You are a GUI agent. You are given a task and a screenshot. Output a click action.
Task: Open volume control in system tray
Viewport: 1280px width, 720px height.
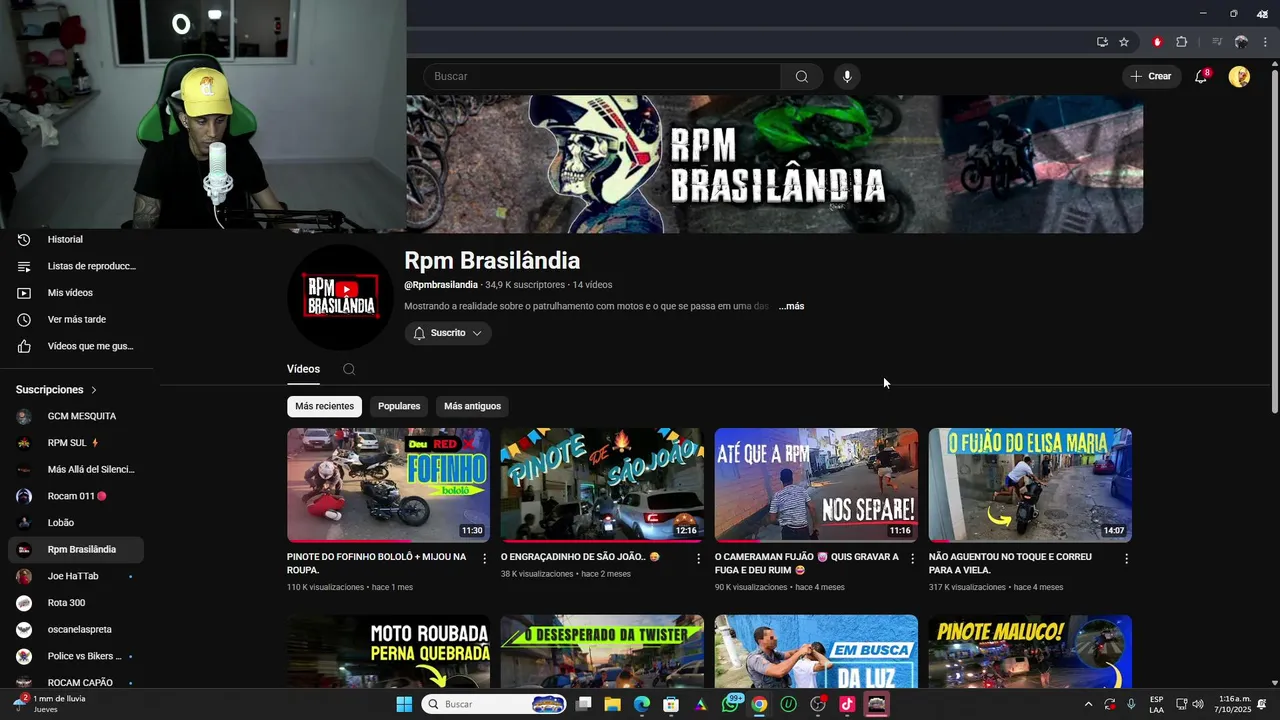coord(1198,704)
